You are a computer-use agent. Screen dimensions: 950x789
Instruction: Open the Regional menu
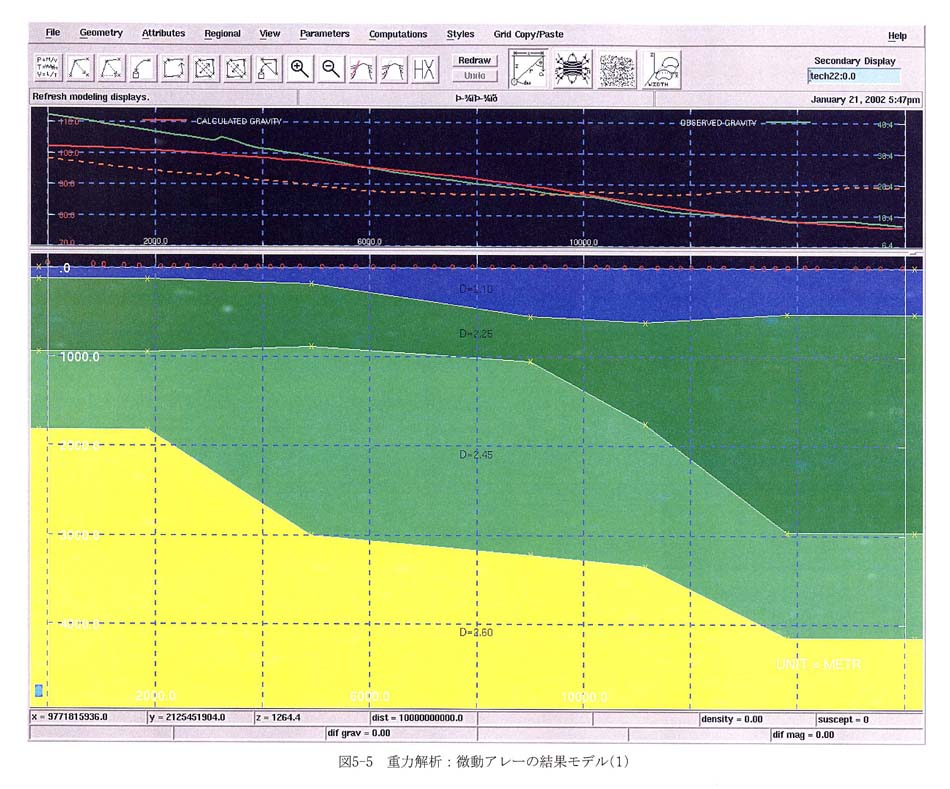coord(222,34)
